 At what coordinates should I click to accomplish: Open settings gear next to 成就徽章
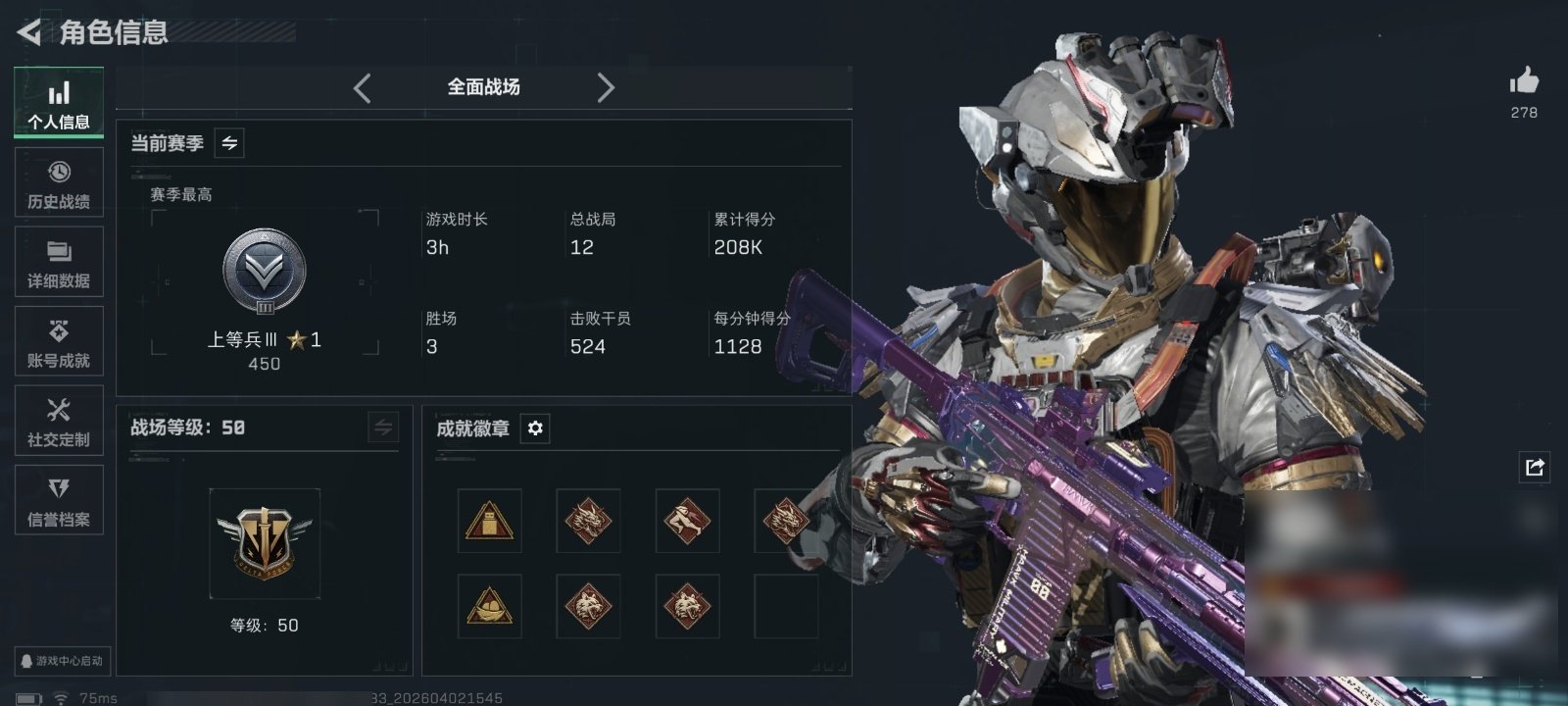click(x=535, y=429)
